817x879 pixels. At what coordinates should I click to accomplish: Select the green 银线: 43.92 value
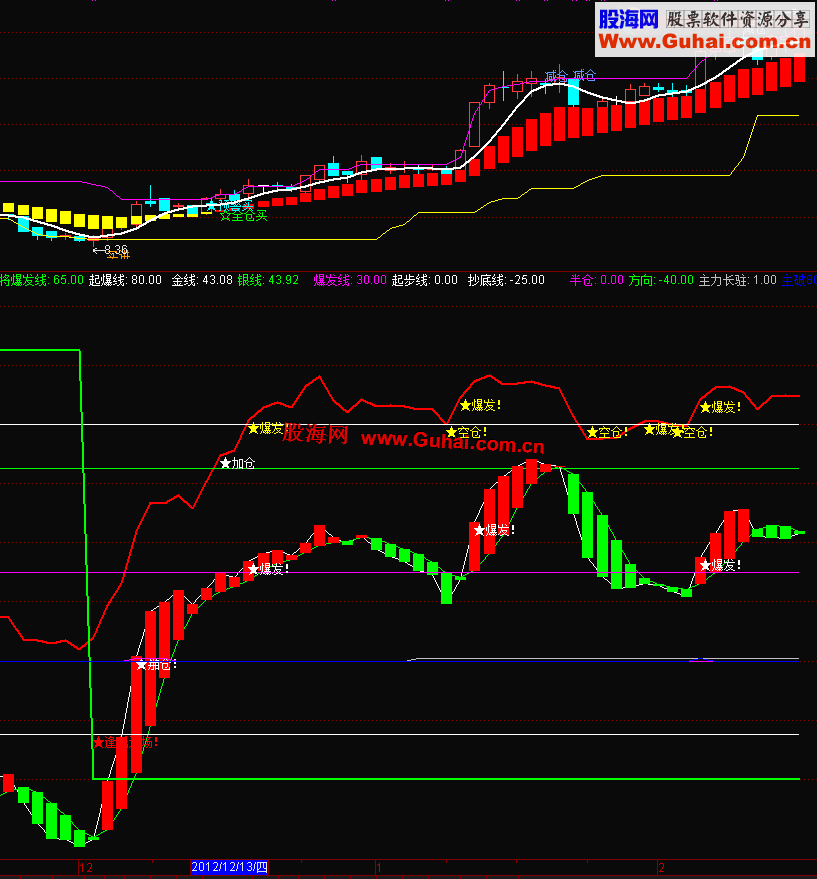coord(268,280)
